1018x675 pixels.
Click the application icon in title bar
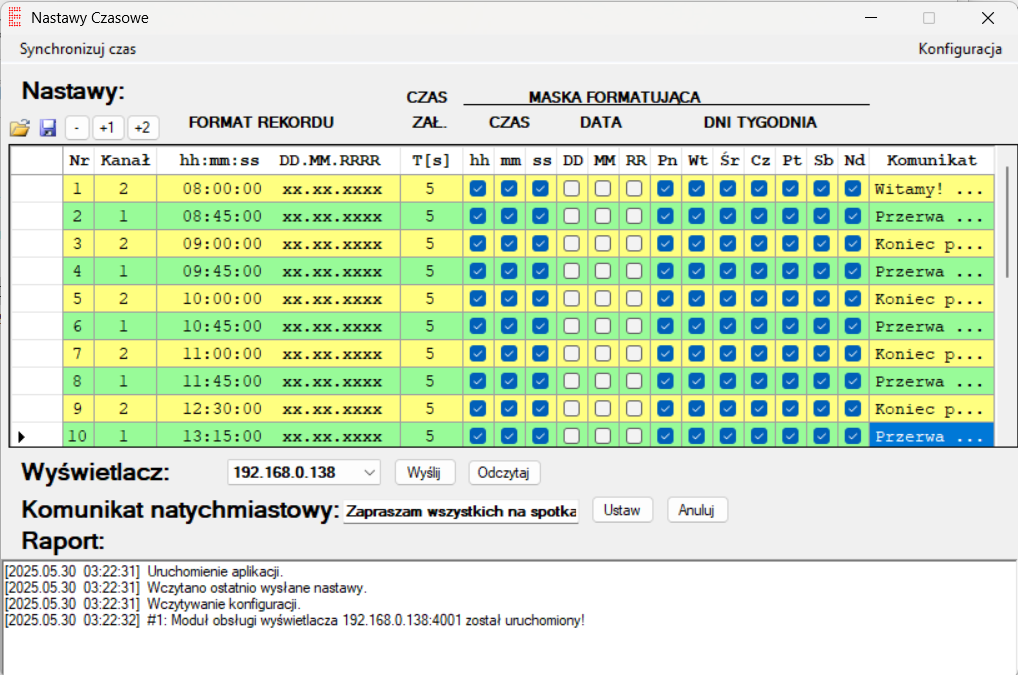click(14, 18)
